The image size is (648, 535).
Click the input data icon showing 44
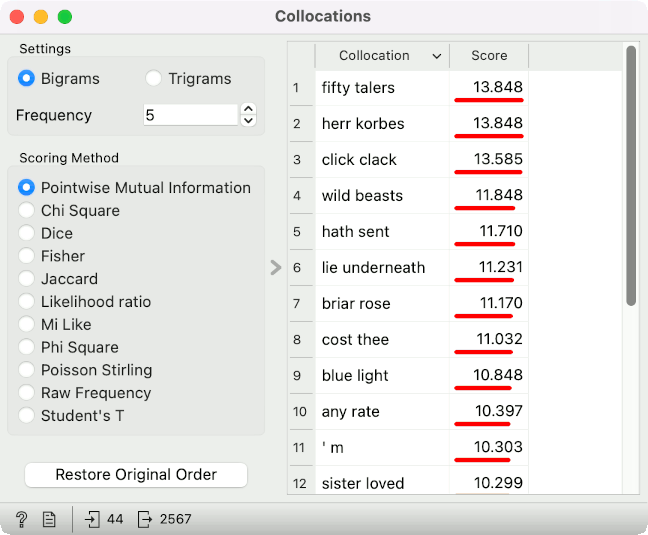tap(92, 519)
